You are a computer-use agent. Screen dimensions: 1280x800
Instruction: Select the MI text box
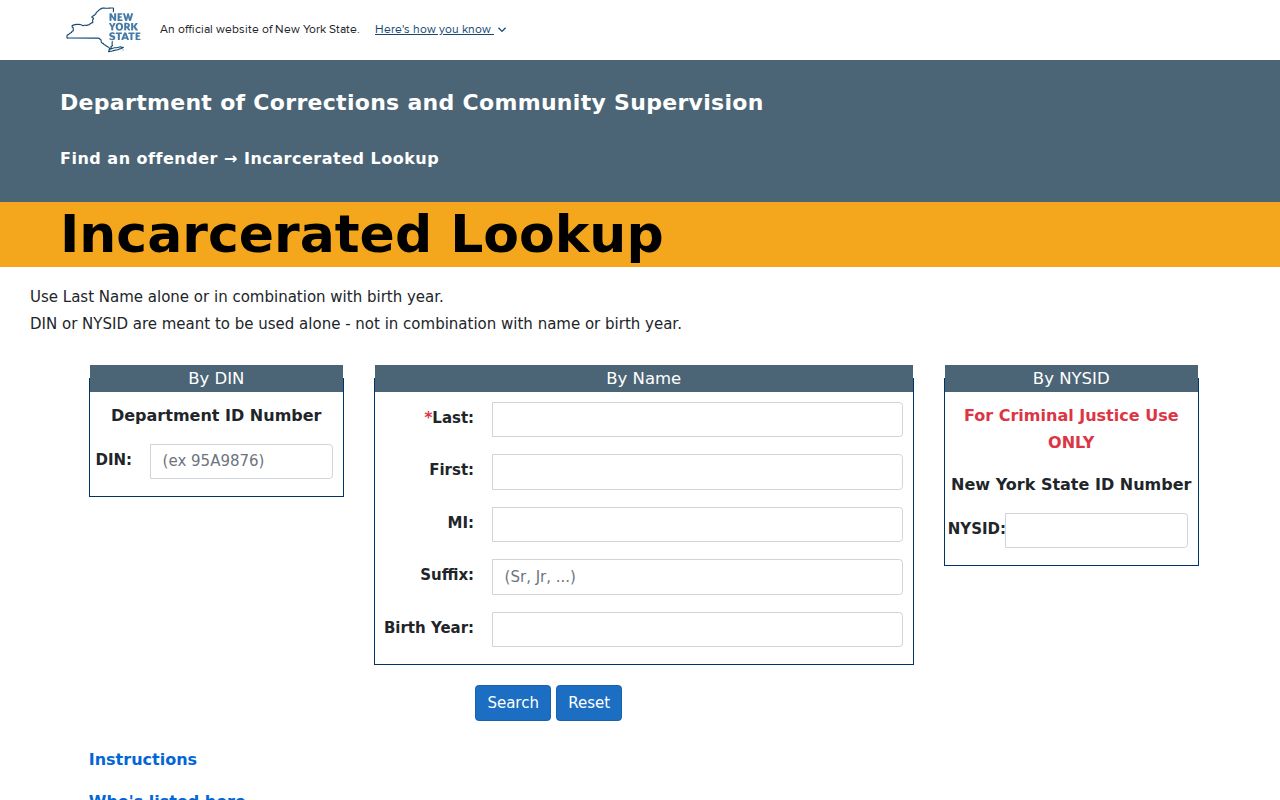coord(697,524)
